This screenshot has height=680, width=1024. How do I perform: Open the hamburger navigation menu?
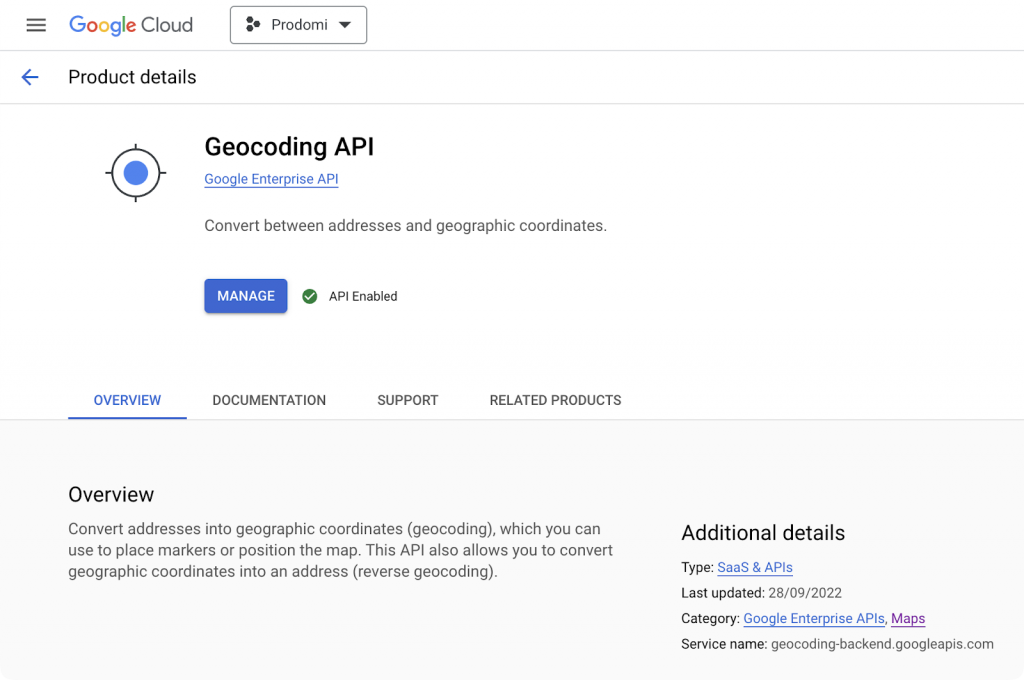coord(36,25)
